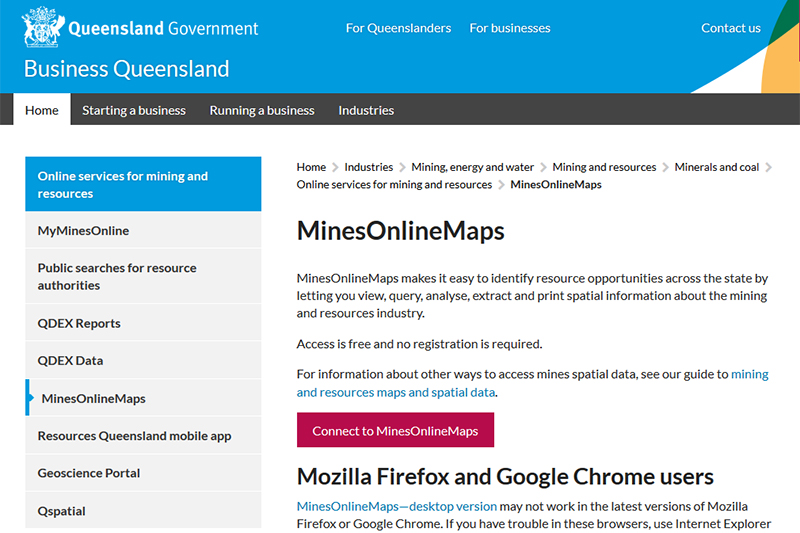Select QDEX Reports in sidebar

tap(79, 323)
